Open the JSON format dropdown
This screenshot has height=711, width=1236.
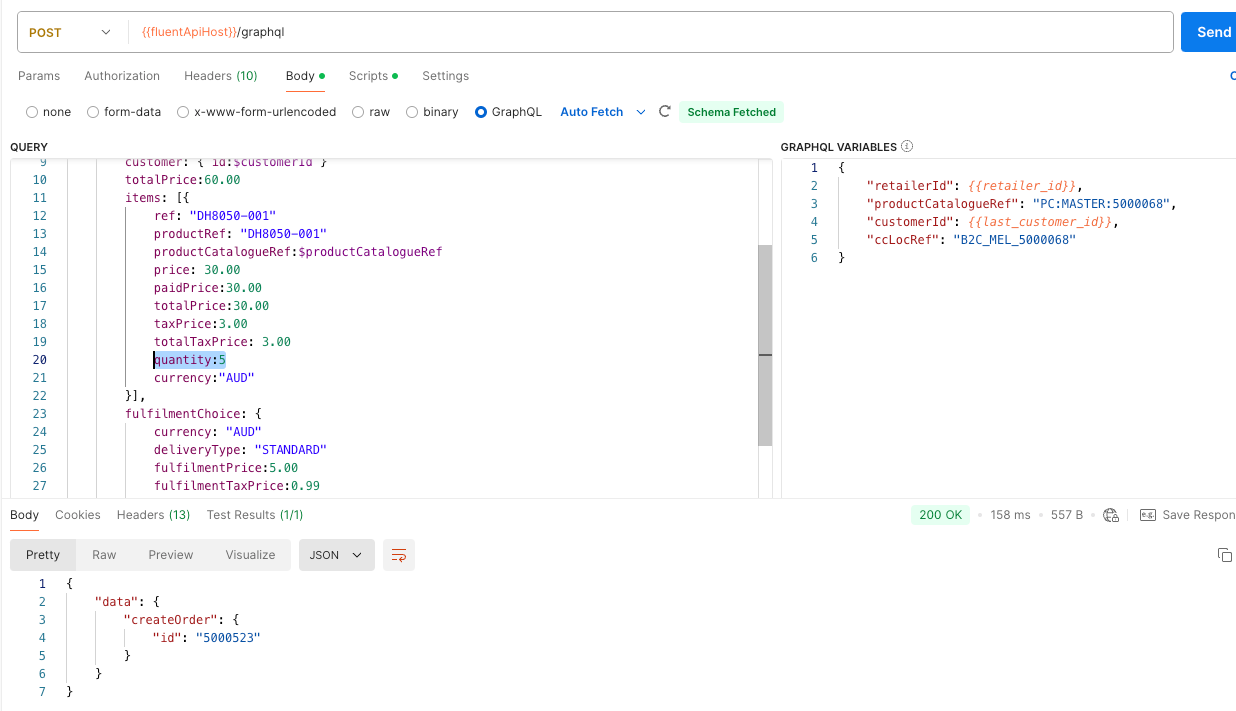click(x=336, y=555)
